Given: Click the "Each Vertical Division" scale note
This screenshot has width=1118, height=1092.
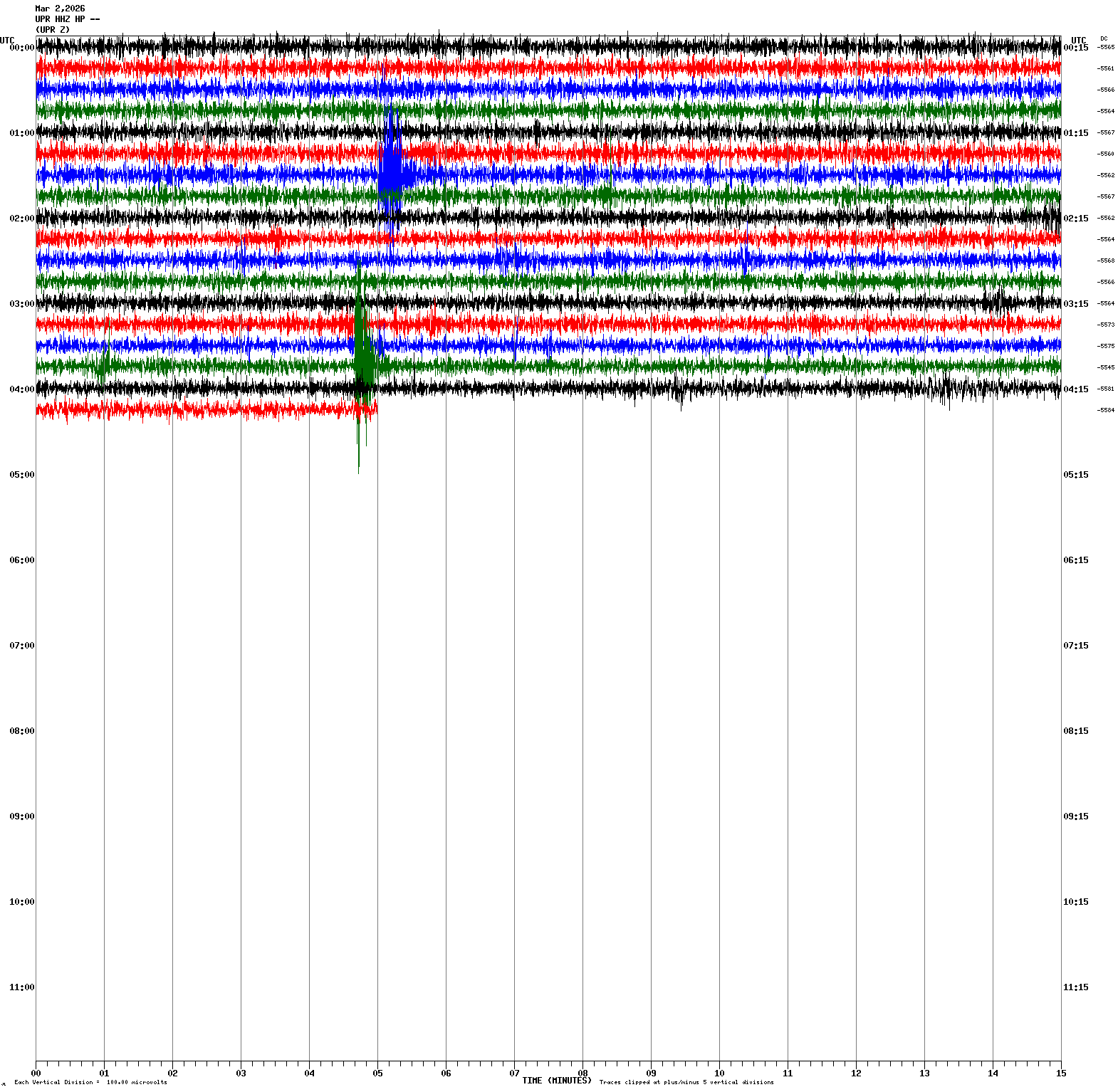Looking at the screenshot, I should tap(90, 1082).
